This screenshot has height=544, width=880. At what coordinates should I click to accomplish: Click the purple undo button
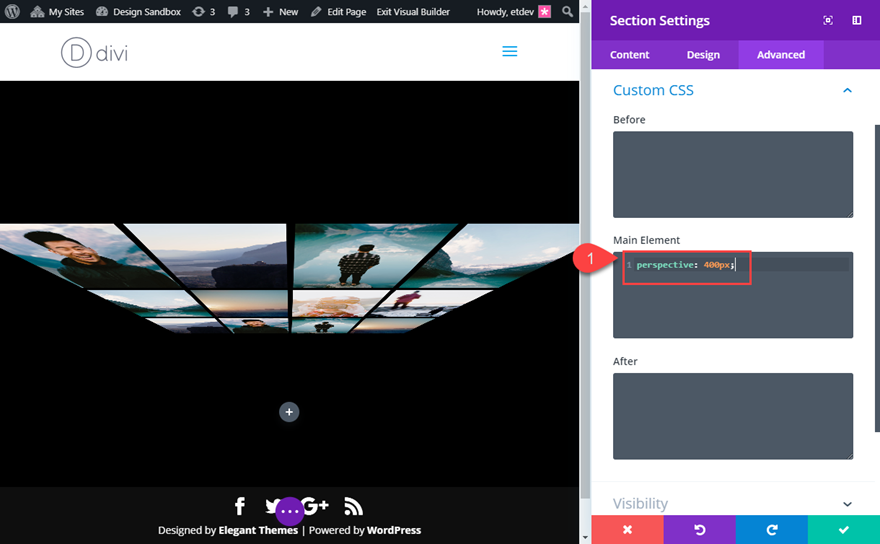pos(699,529)
